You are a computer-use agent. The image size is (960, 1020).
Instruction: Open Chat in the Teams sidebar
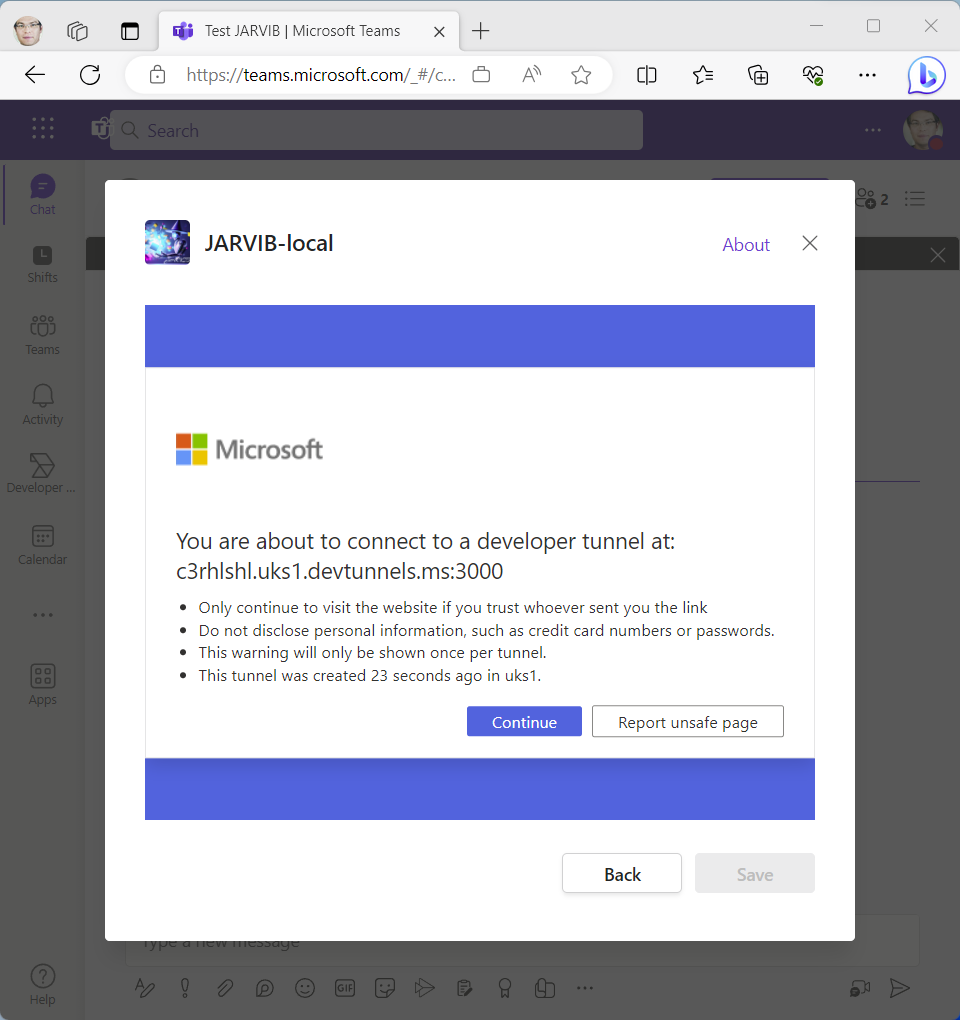42,195
